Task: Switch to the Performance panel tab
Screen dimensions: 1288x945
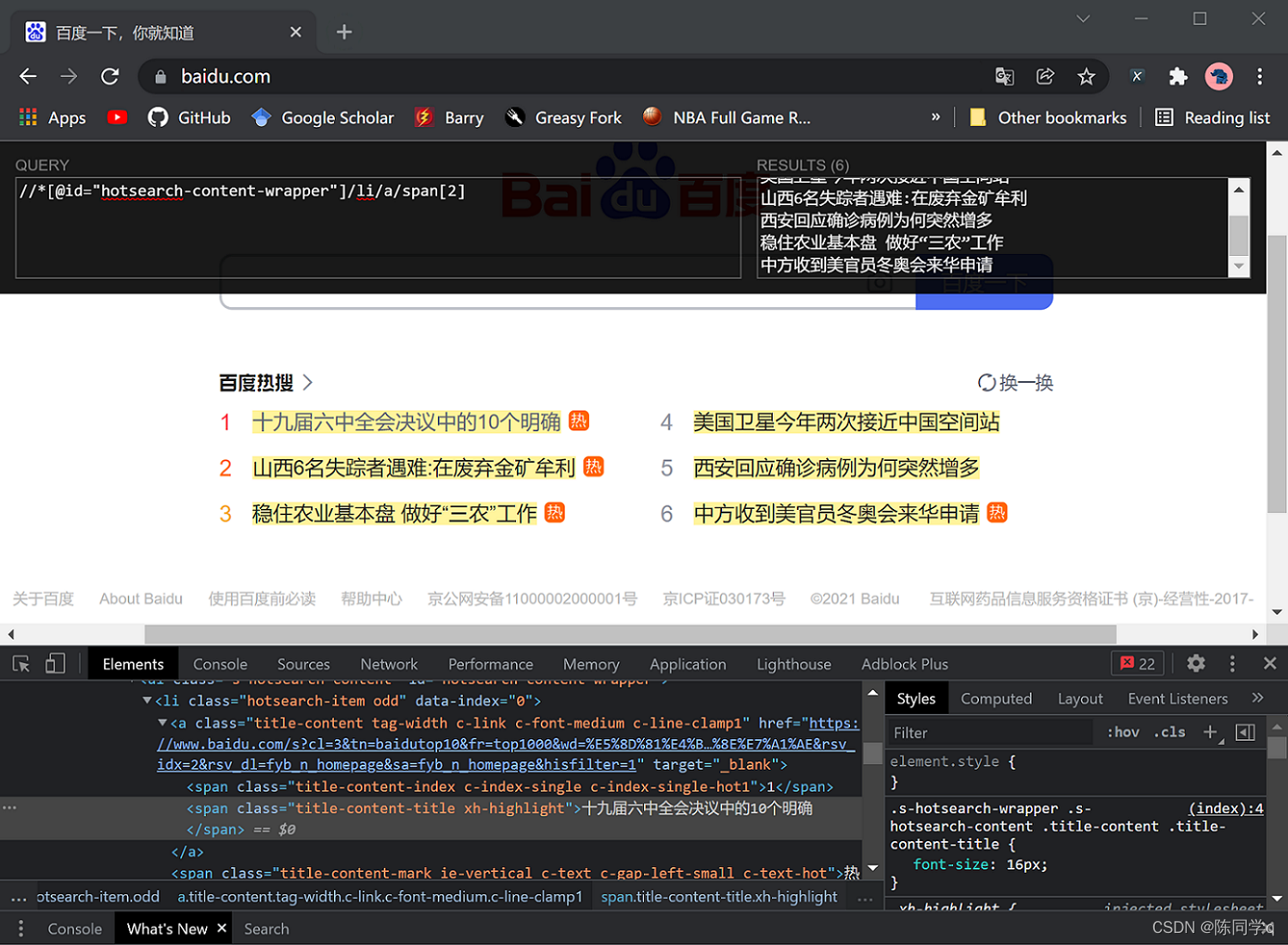Action: [x=490, y=663]
